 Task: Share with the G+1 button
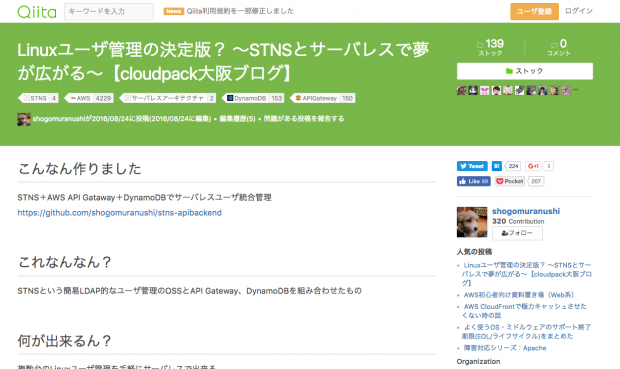coord(533,166)
